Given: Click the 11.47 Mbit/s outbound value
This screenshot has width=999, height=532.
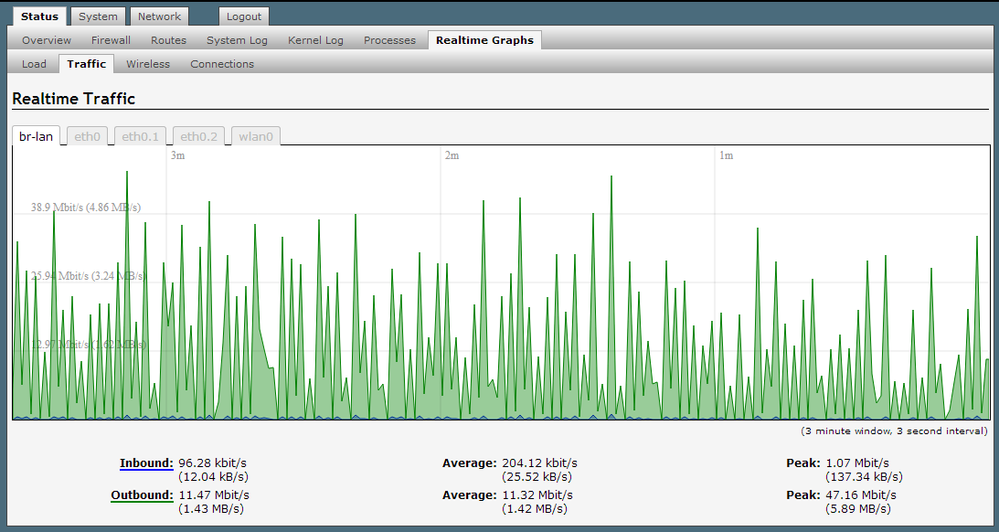Looking at the screenshot, I should pyautogui.click(x=214, y=495).
